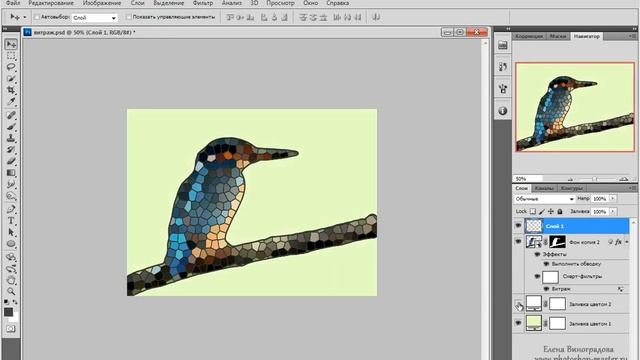Screen dimensions: 640x360
Task: Show the Заливка цветом 2 layer
Action: 518,304
